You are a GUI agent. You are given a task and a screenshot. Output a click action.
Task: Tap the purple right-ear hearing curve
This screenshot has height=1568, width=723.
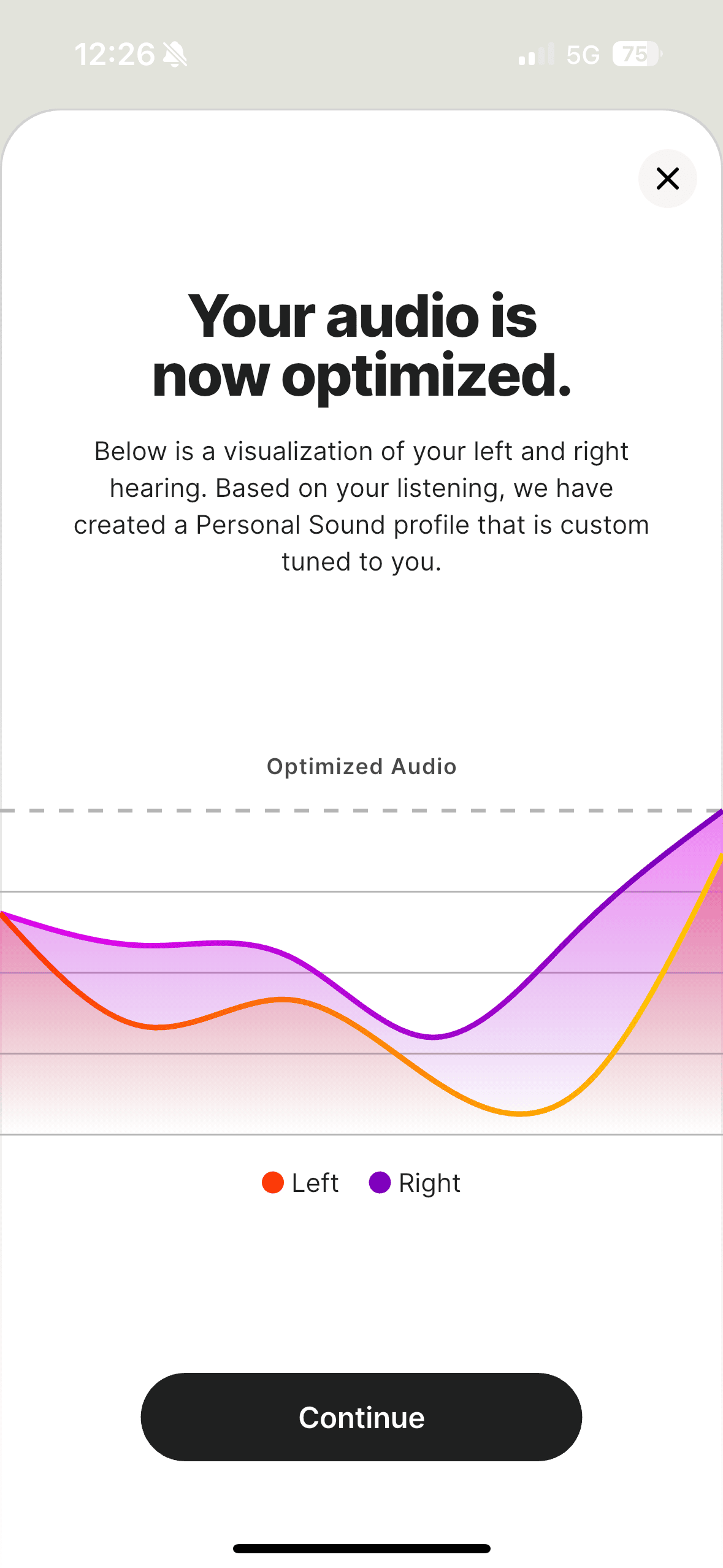[433, 1036]
